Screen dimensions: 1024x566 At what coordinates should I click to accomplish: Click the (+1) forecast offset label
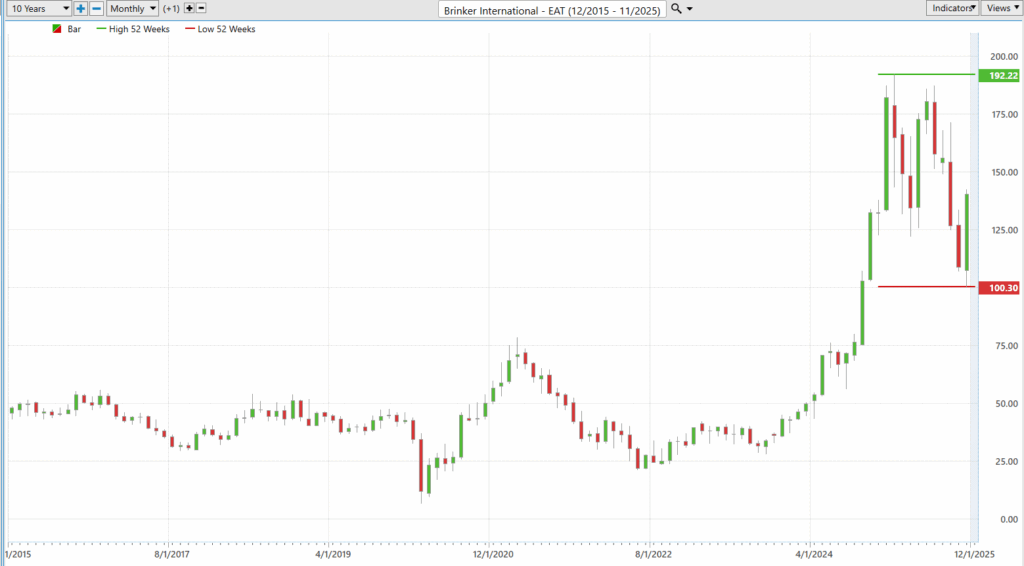tap(171, 8)
